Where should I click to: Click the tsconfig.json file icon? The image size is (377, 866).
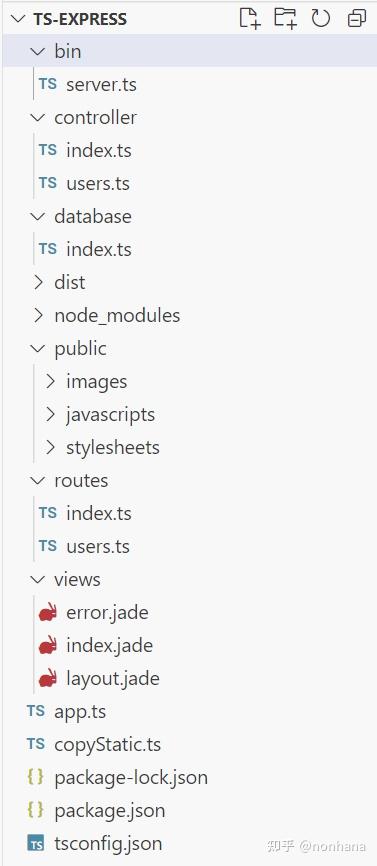pyautogui.click(x=35, y=843)
